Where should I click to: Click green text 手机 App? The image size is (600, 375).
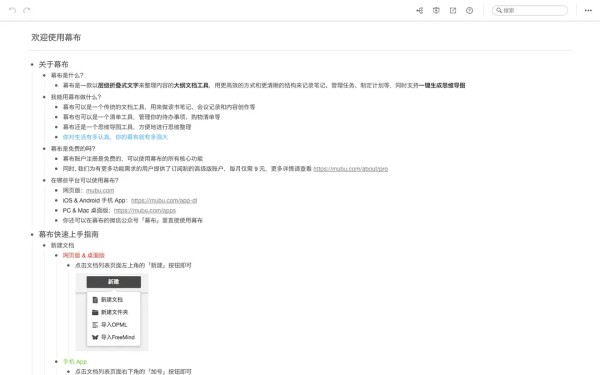pos(75,362)
